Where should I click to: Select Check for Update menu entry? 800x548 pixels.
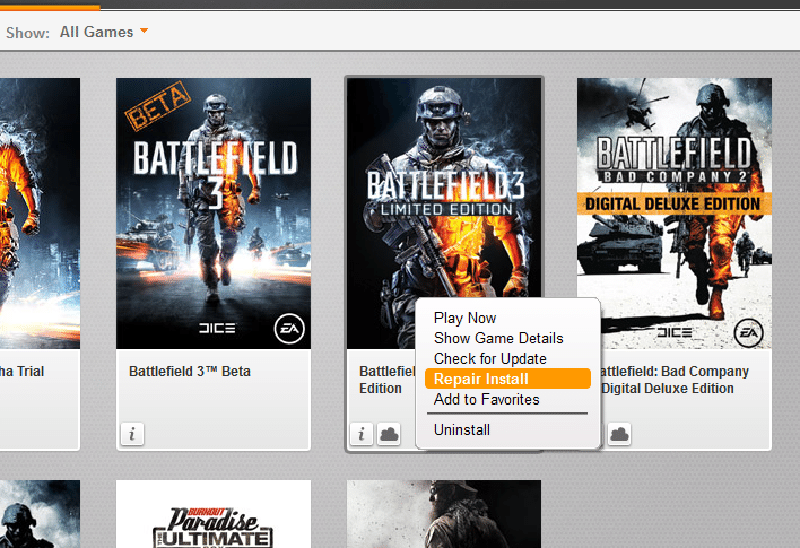coord(490,359)
